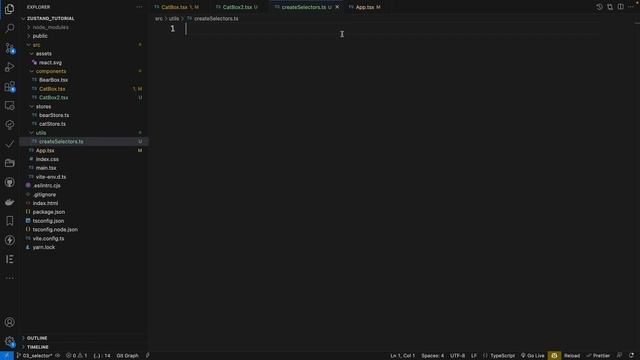Collapse the utils folder
Image resolution: width=640 pixels, height=360 pixels.
point(41,133)
